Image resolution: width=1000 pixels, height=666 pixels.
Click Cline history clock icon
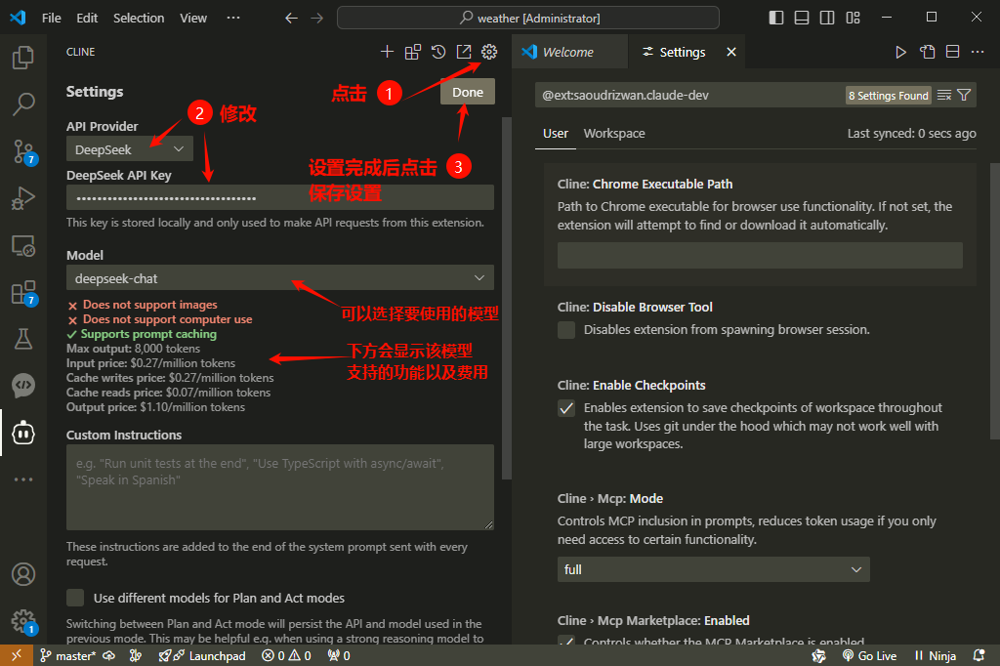coord(438,52)
